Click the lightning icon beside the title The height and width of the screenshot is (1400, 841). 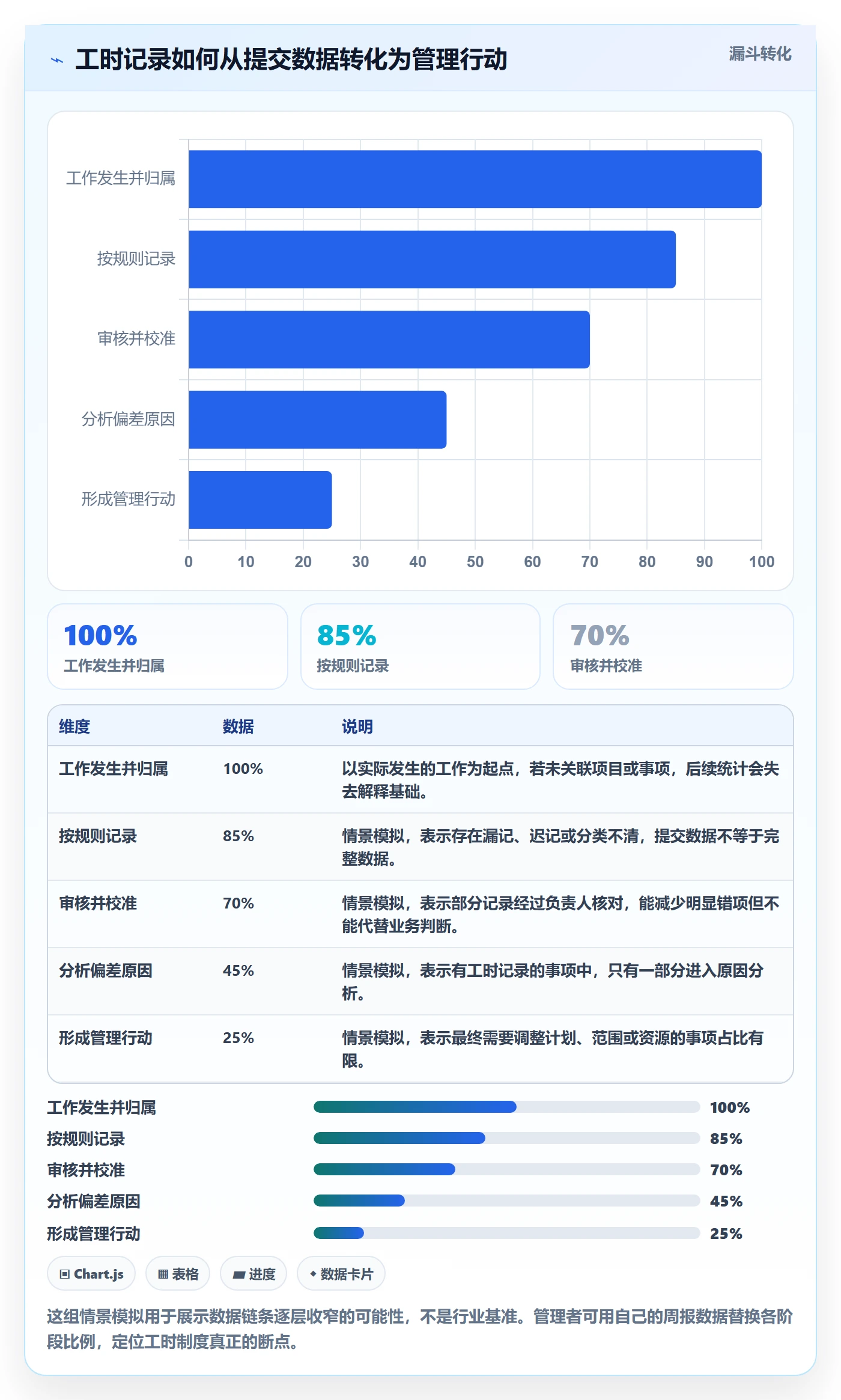click(x=57, y=60)
